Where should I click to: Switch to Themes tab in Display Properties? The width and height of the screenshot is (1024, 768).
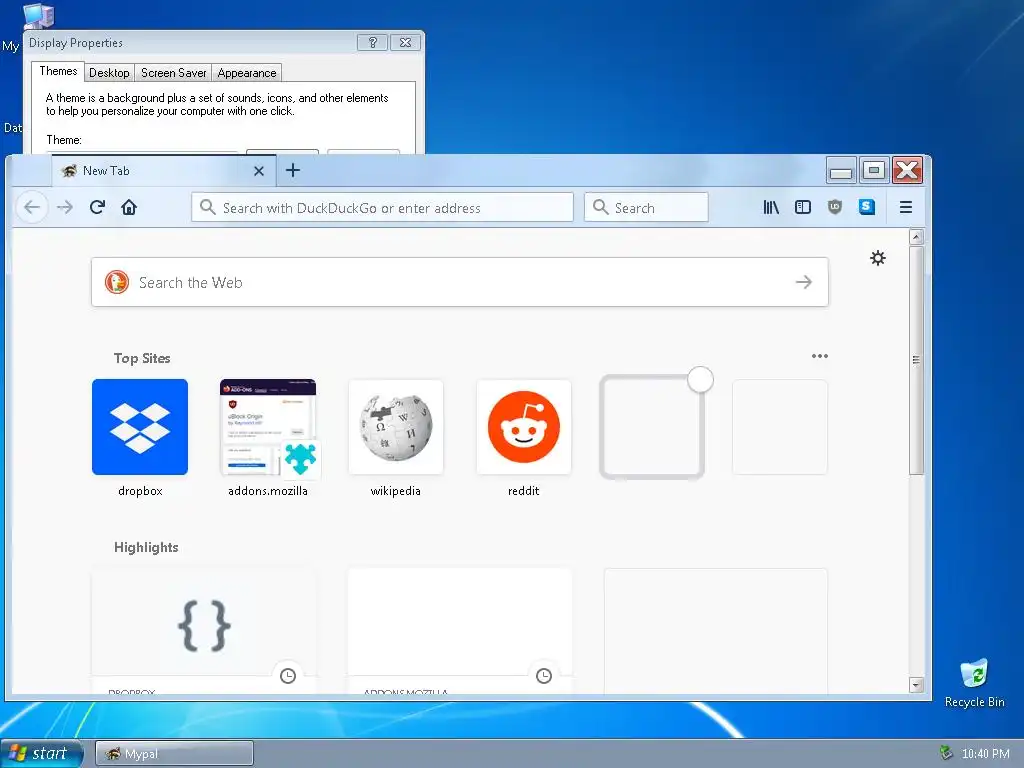(x=58, y=71)
